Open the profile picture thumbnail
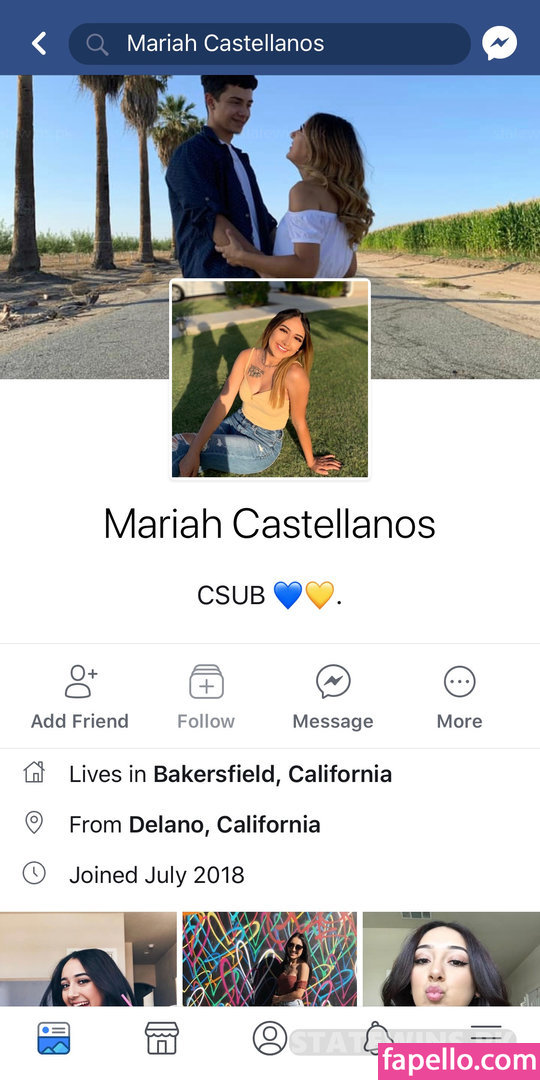The image size is (540, 1080). (x=270, y=379)
